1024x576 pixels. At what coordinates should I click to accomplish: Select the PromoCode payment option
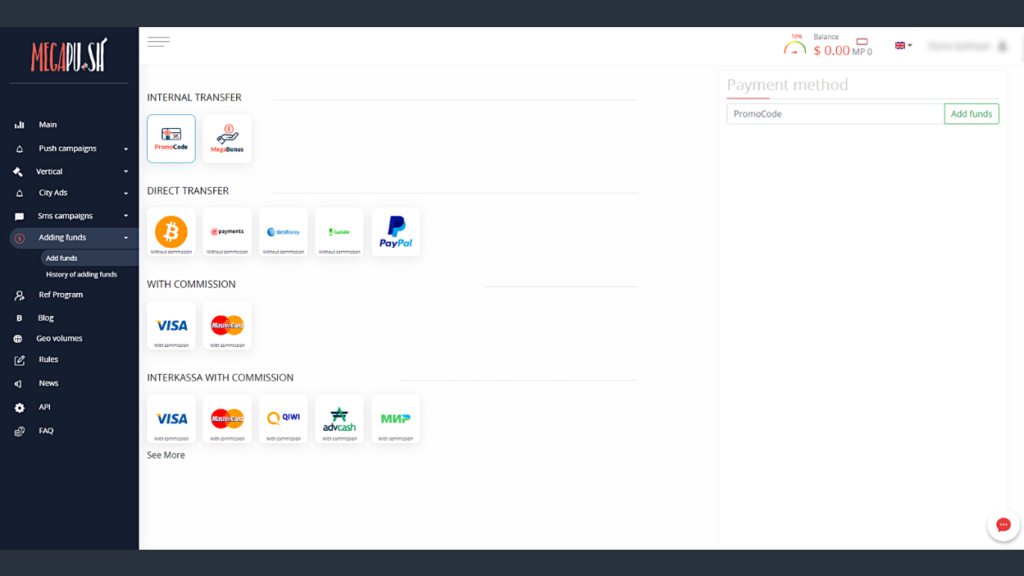click(x=171, y=138)
